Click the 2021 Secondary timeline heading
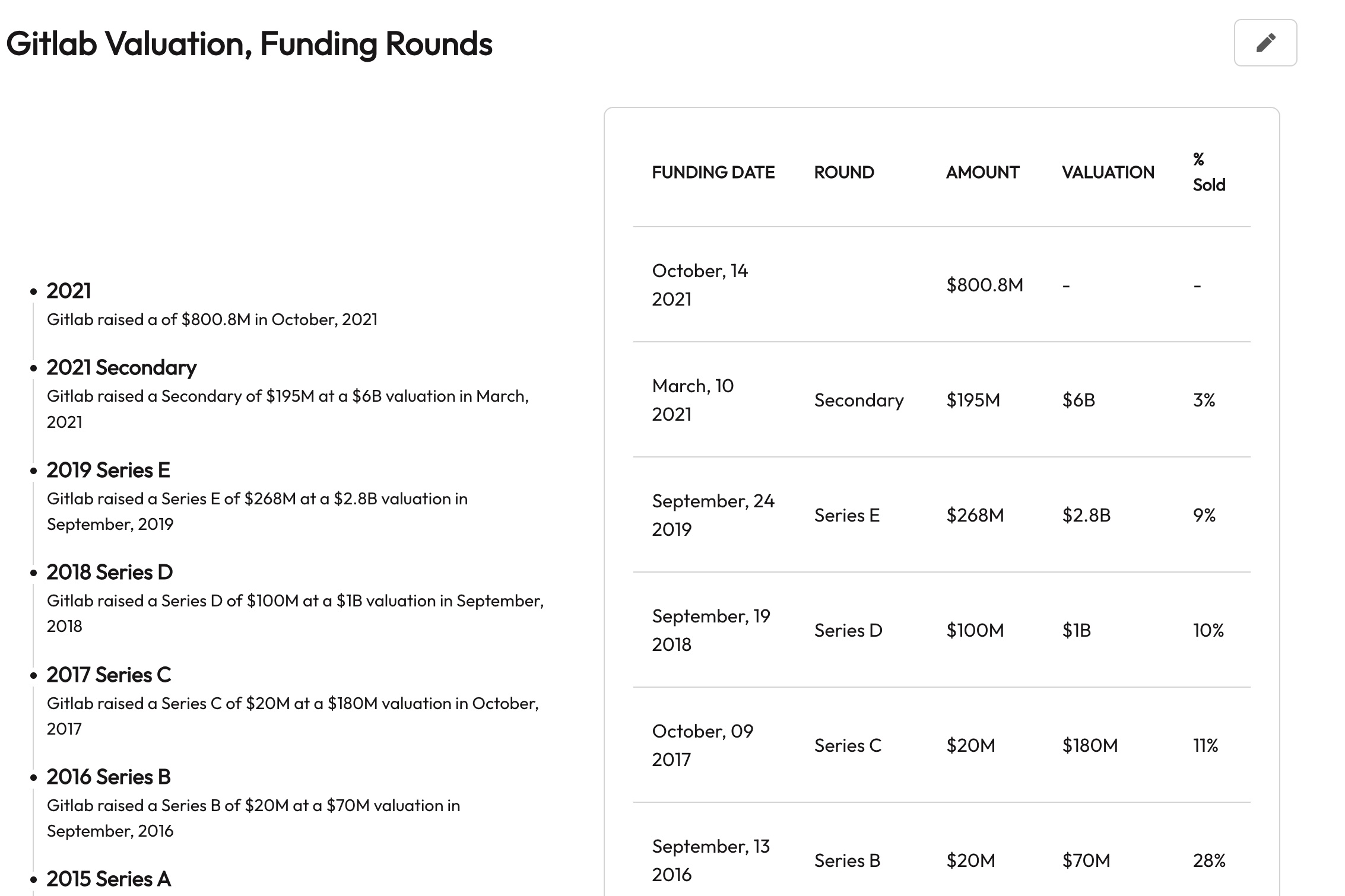The image size is (1345, 896). [122, 367]
